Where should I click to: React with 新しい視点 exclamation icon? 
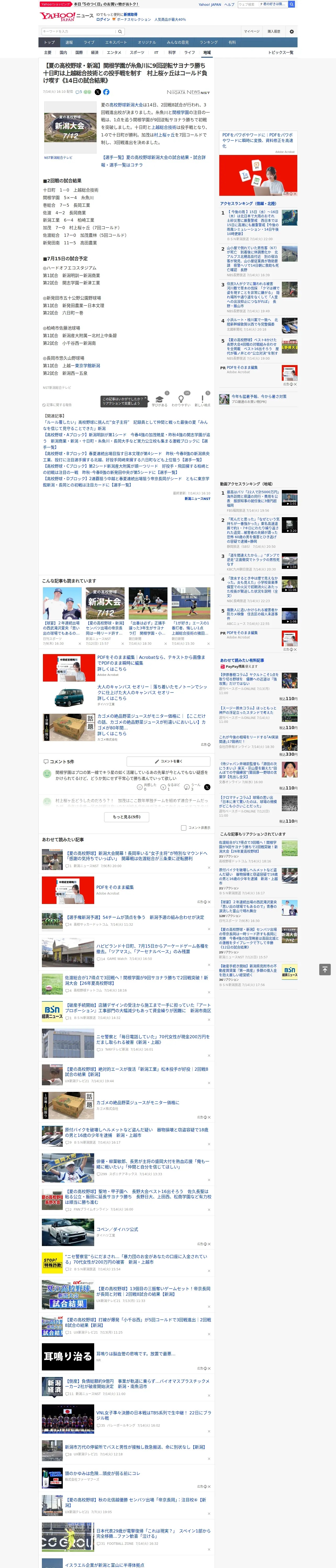(203, 399)
